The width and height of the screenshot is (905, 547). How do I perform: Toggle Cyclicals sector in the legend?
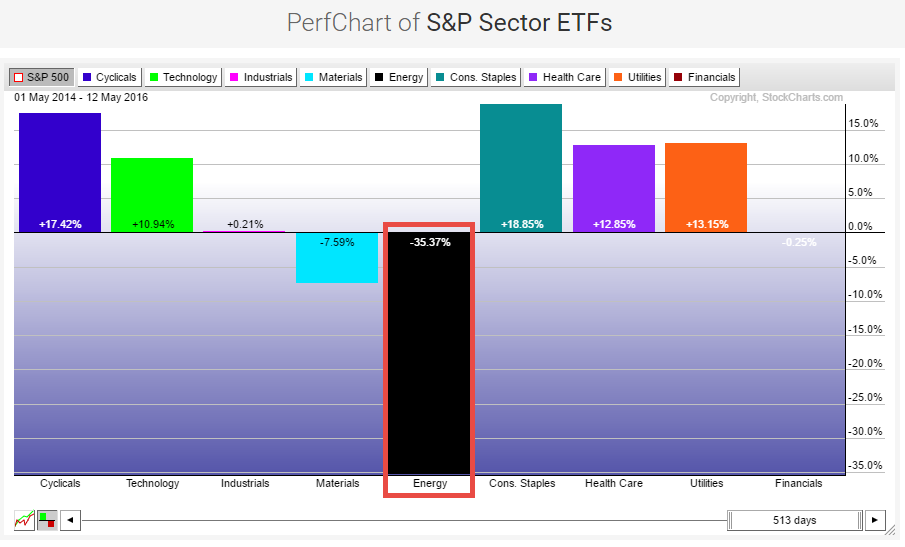[109, 77]
